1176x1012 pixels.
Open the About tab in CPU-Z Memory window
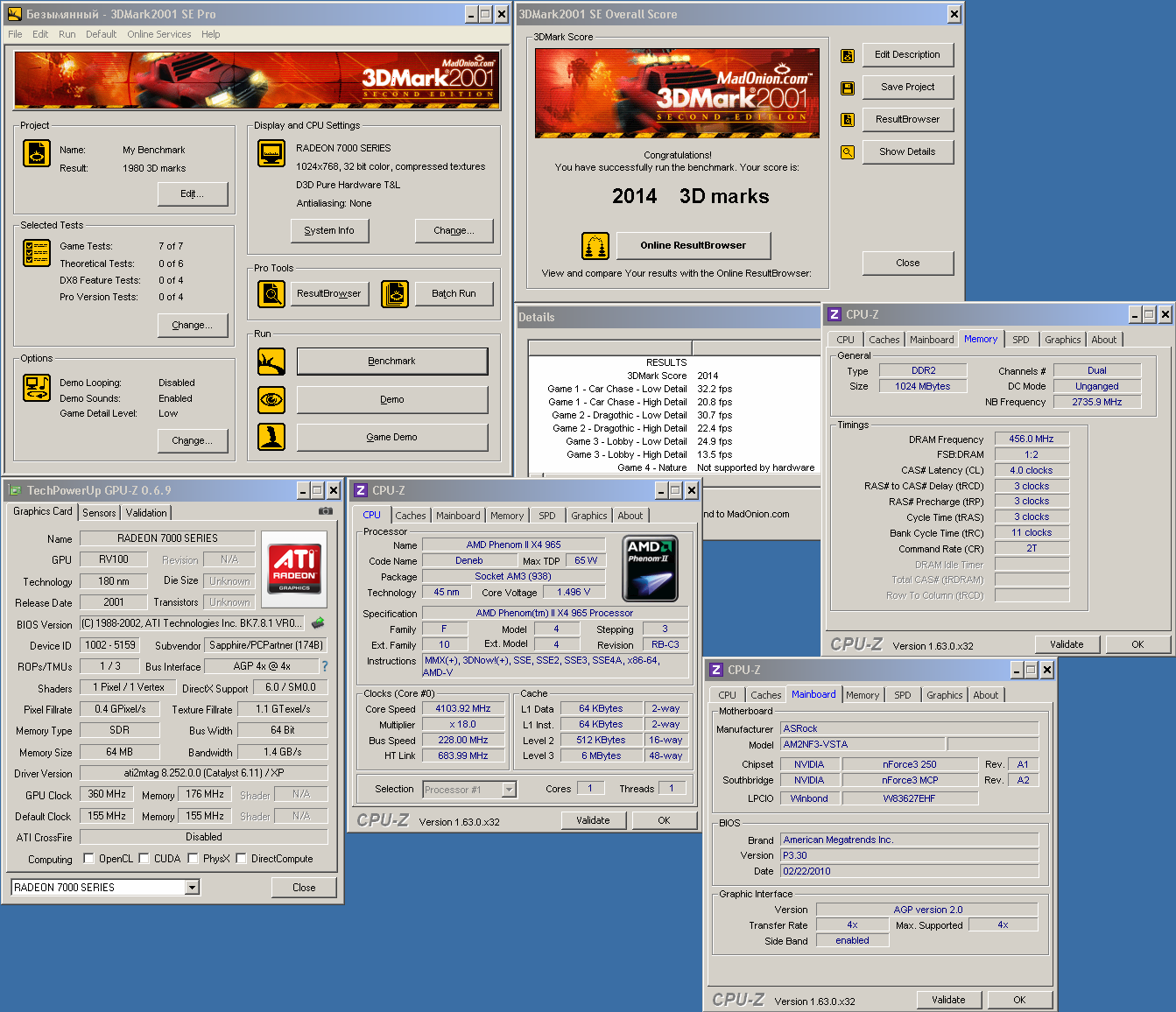1104,340
